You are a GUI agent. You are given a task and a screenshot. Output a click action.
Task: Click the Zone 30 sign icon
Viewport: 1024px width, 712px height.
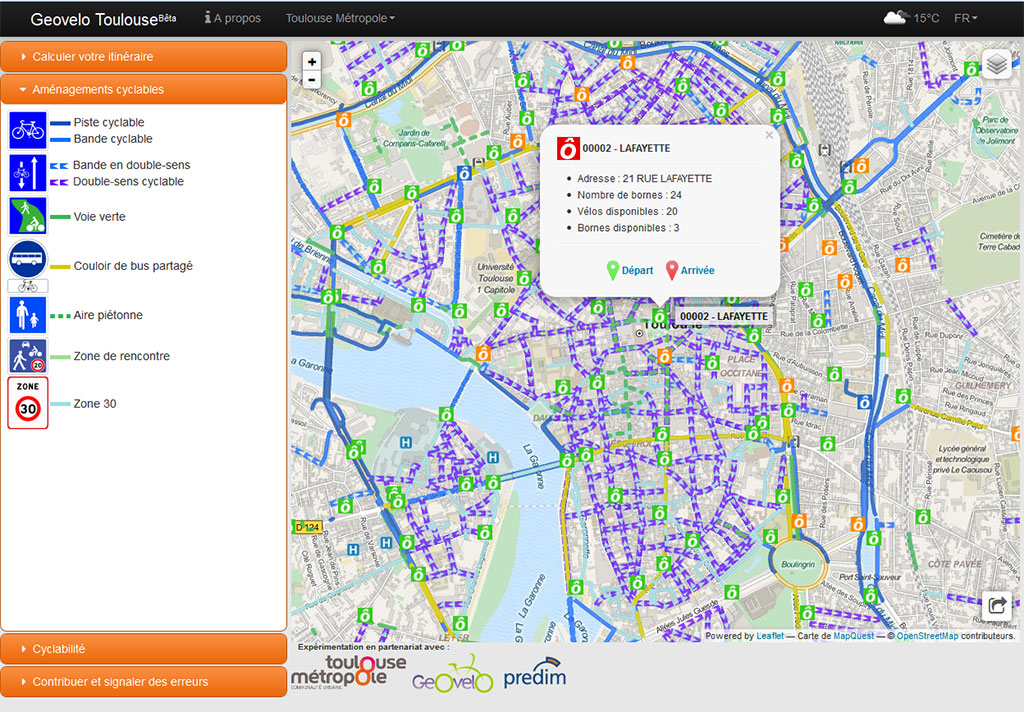pos(28,403)
